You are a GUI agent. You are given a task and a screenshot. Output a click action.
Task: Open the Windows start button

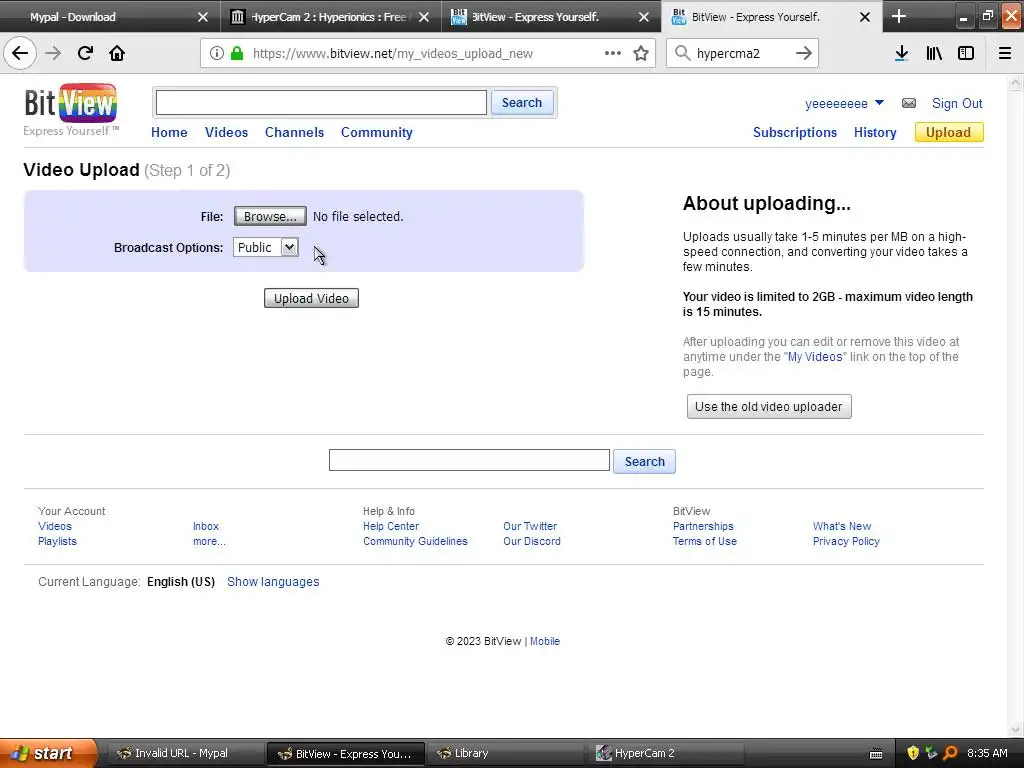(x=47, y=753)
